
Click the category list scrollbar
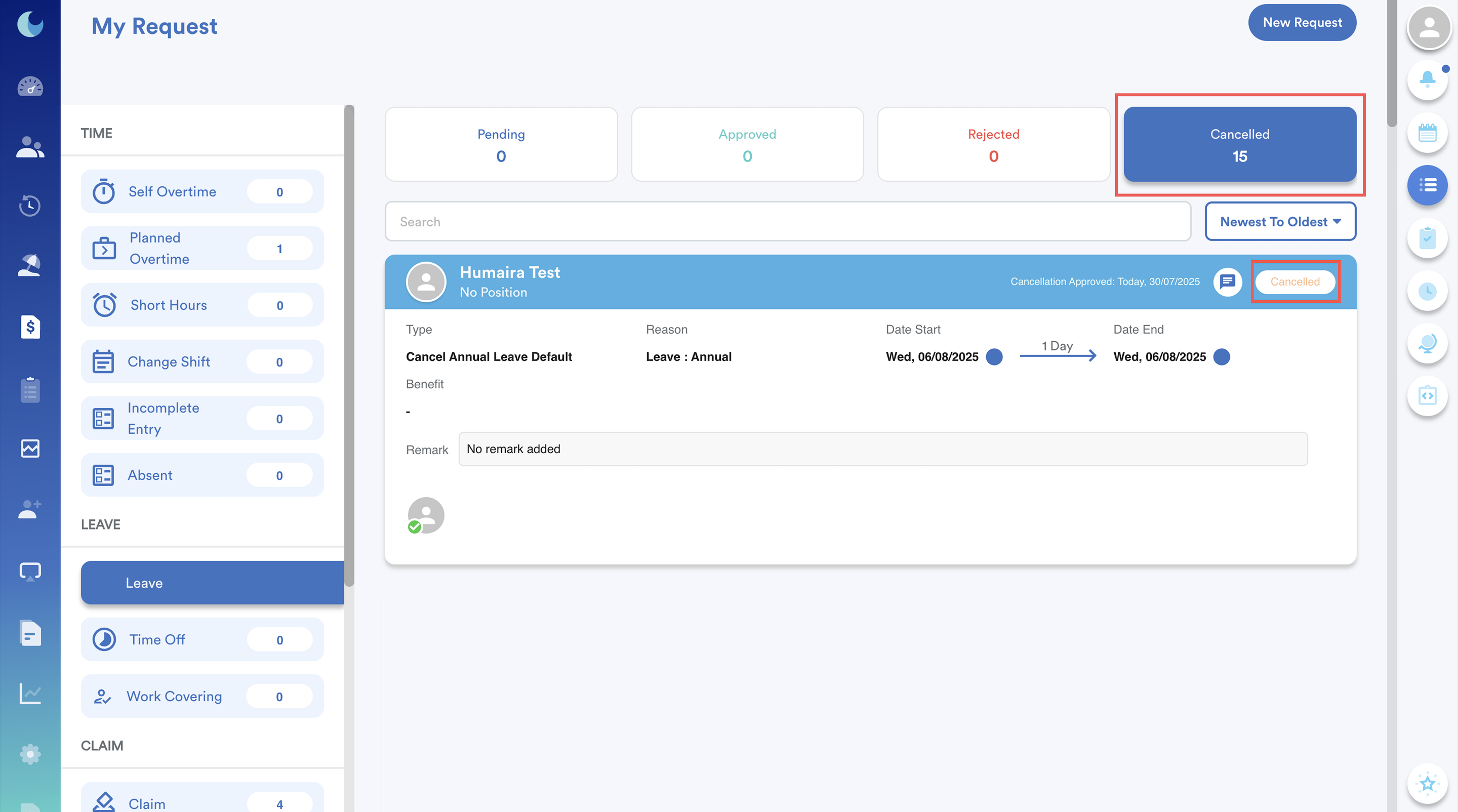coord(349,345)
